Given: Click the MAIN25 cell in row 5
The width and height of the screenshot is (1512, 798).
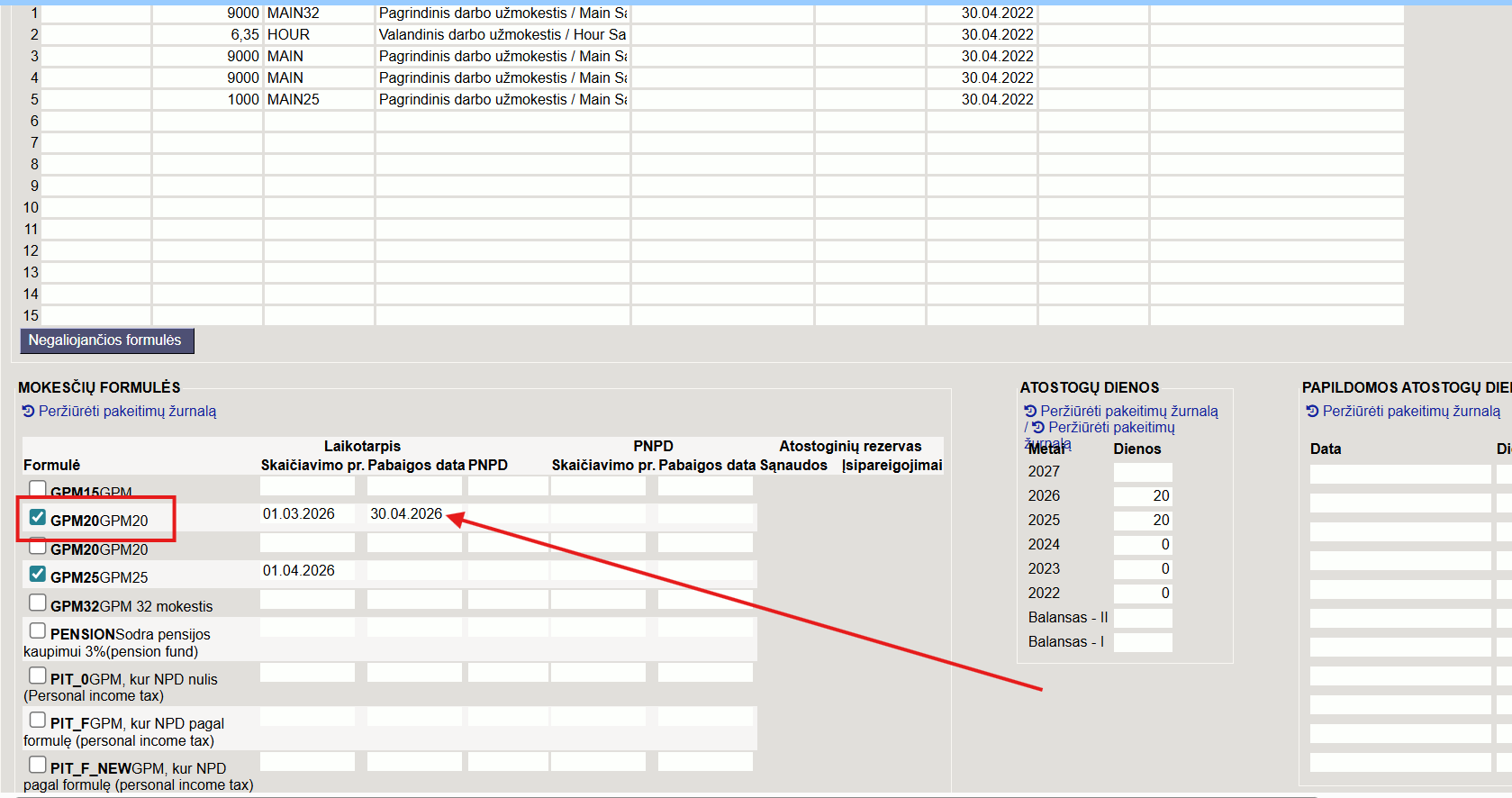Looking at the screenshot, I should pos(318,100).
